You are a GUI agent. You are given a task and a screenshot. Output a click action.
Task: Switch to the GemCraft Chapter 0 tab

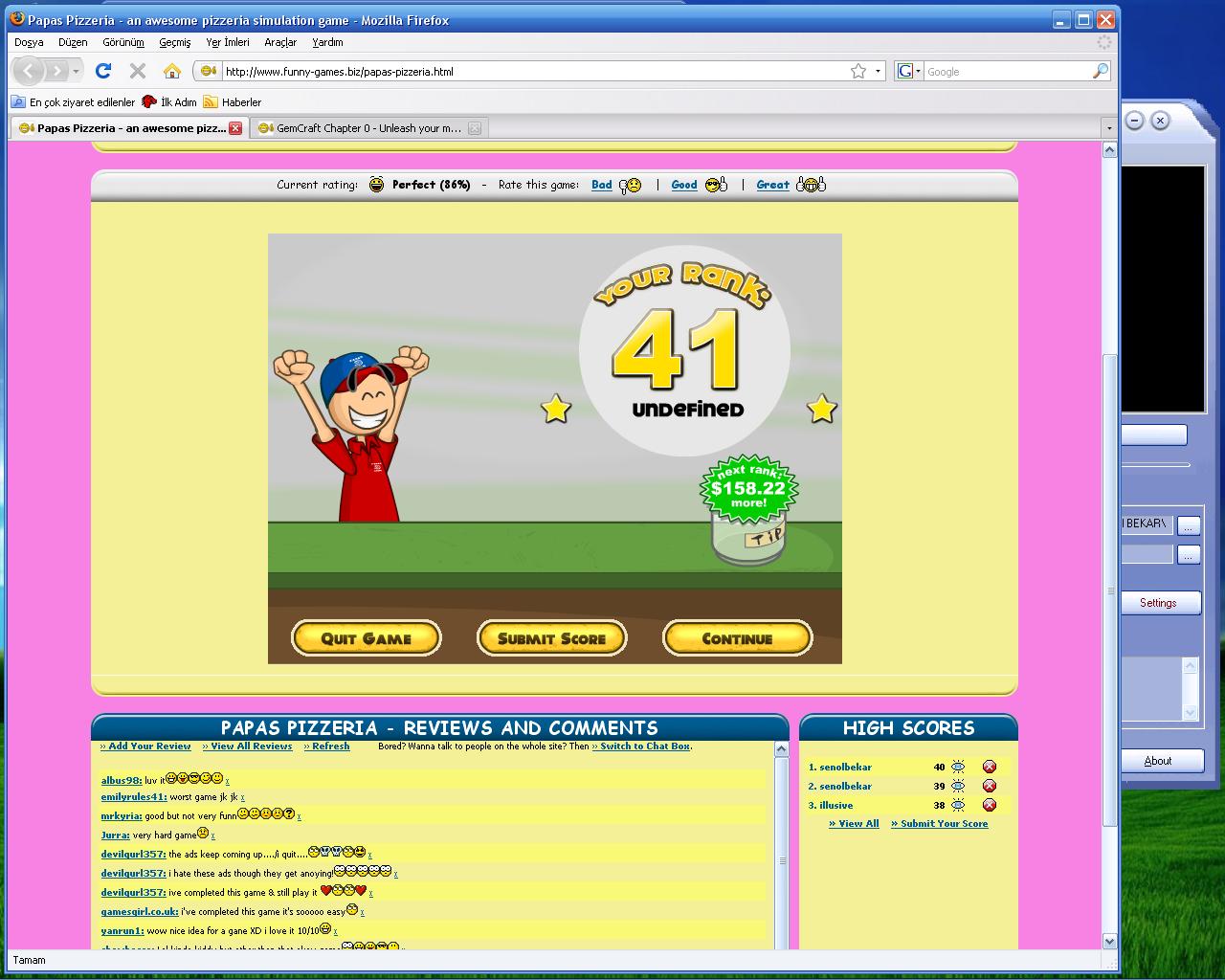click(x=364, y=127)
